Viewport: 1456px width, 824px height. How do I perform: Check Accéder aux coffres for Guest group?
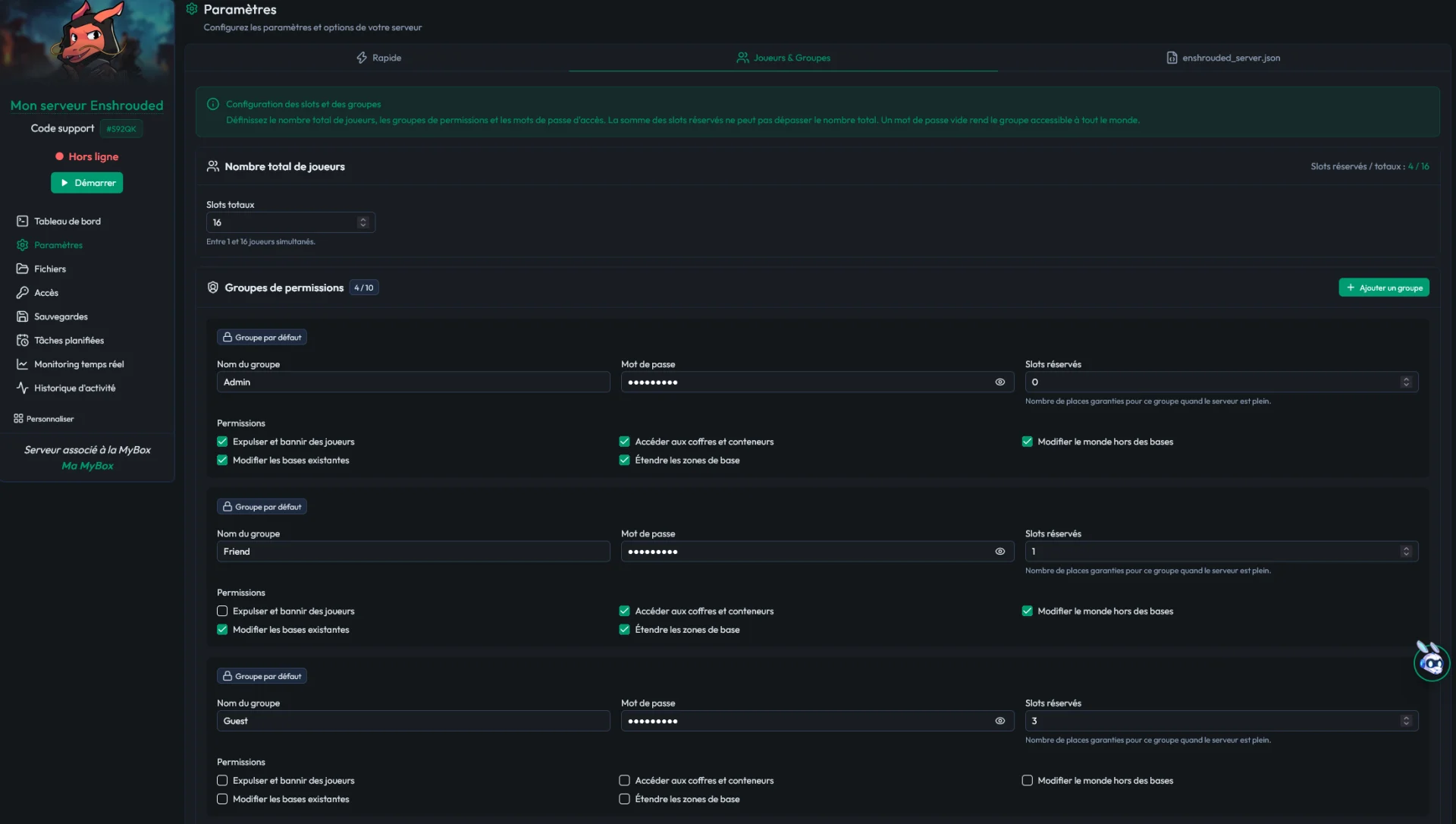click(x=624, y=780)
